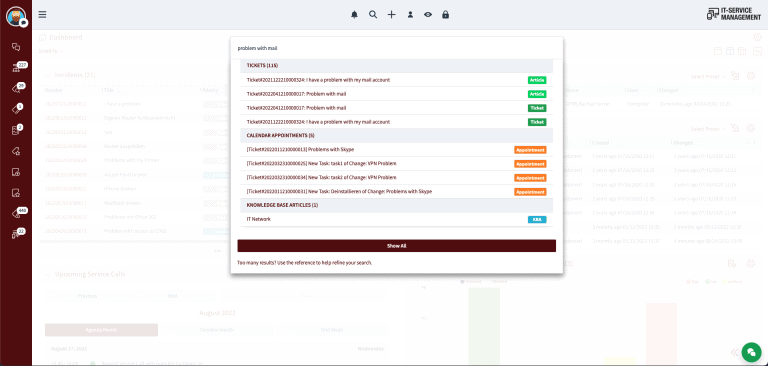Open appointment 'Problems with Skype' for Ticket#2022011210000013
The image size is (768, 366).
(396, 149)
